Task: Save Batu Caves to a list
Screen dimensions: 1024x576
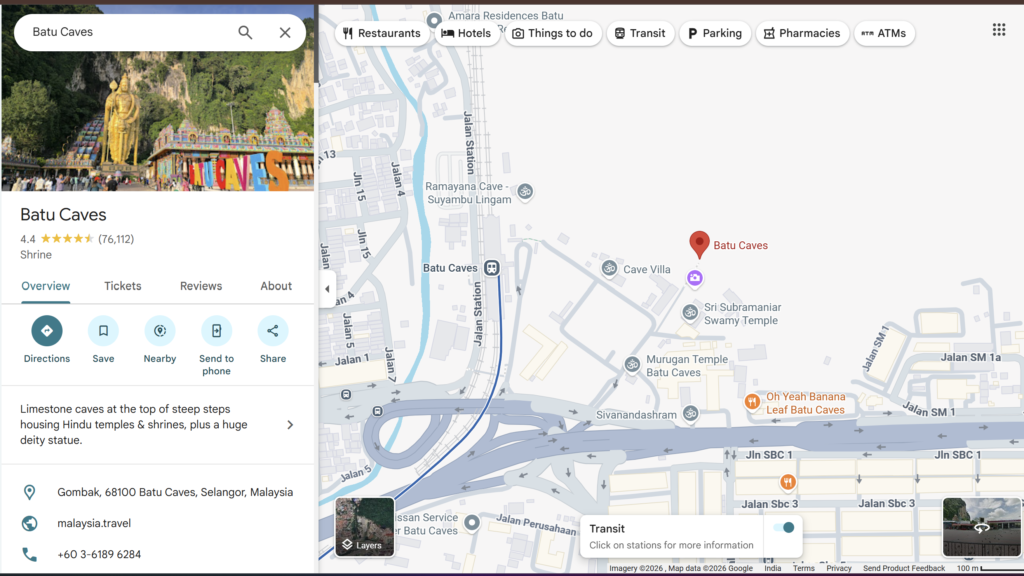Action: [x=103, y=331]
